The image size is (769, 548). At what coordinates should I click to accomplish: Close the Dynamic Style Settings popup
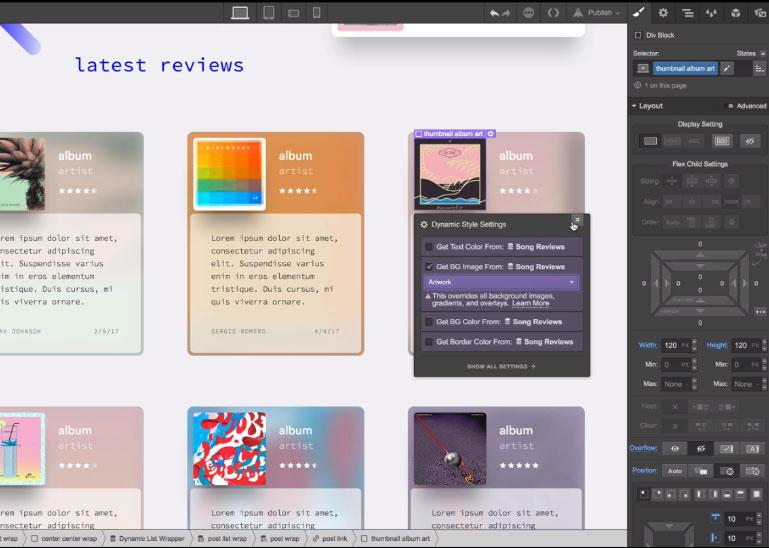tap(577, 219)
